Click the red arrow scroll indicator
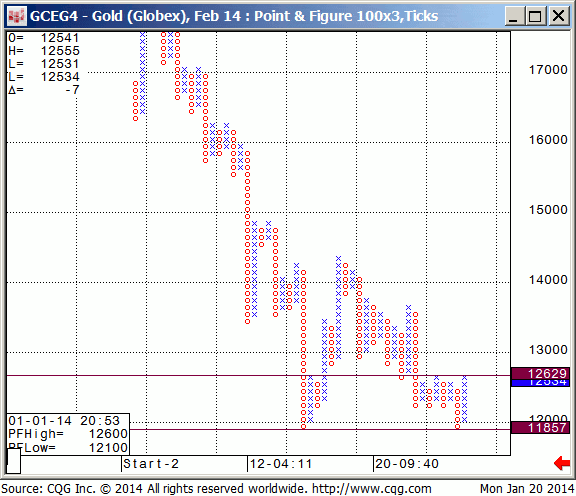Screen dimensions: 576x496 click(x=562, y=463)
